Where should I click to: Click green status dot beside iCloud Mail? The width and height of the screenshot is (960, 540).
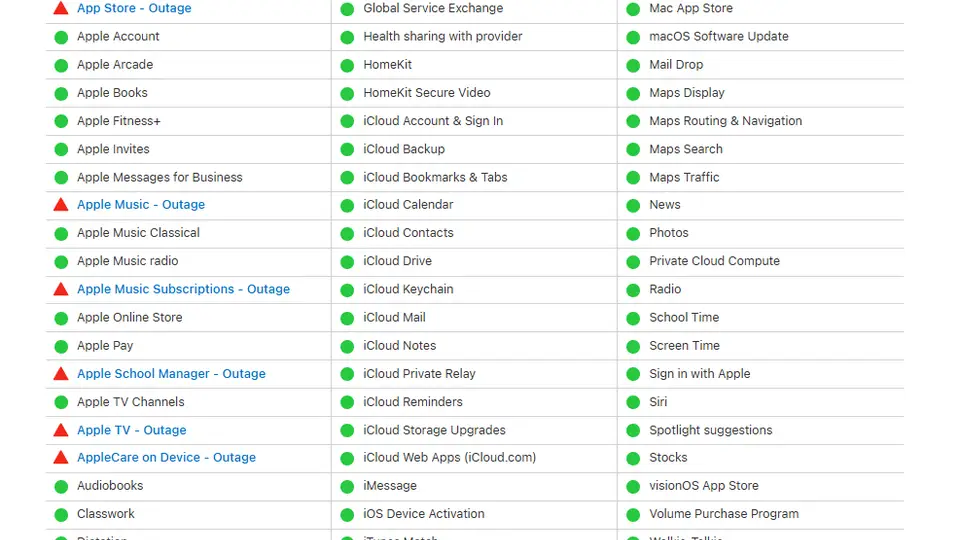[x=347, y=318]
